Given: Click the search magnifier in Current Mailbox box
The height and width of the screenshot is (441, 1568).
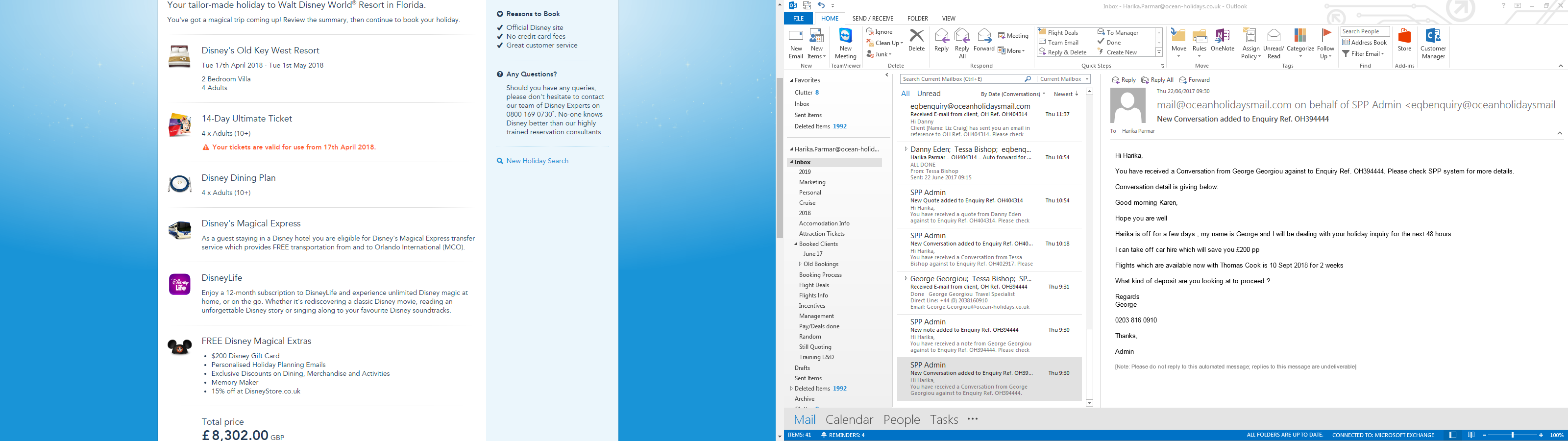Looking at the screenshot, I should point(1028,78).
